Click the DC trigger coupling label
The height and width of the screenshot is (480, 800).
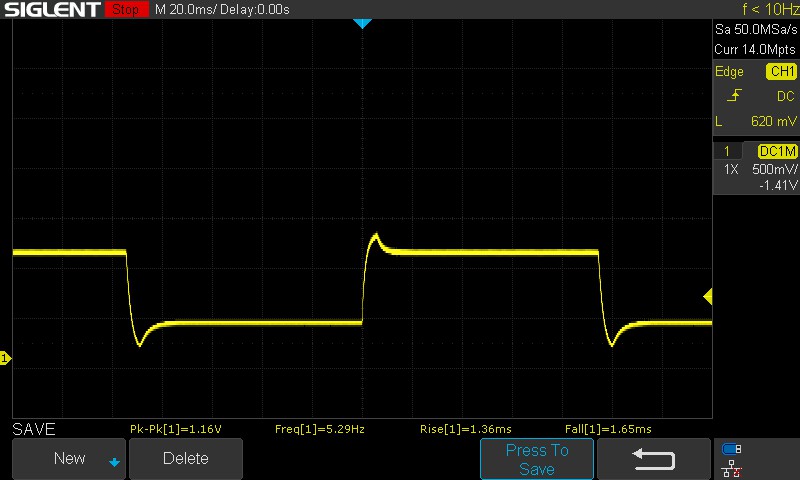click(785, 96)
